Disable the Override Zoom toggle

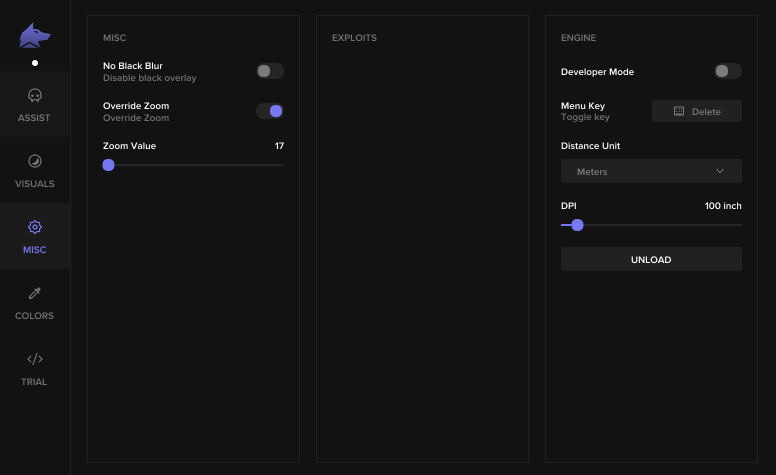pyautogui.click(x=269, y=111)
